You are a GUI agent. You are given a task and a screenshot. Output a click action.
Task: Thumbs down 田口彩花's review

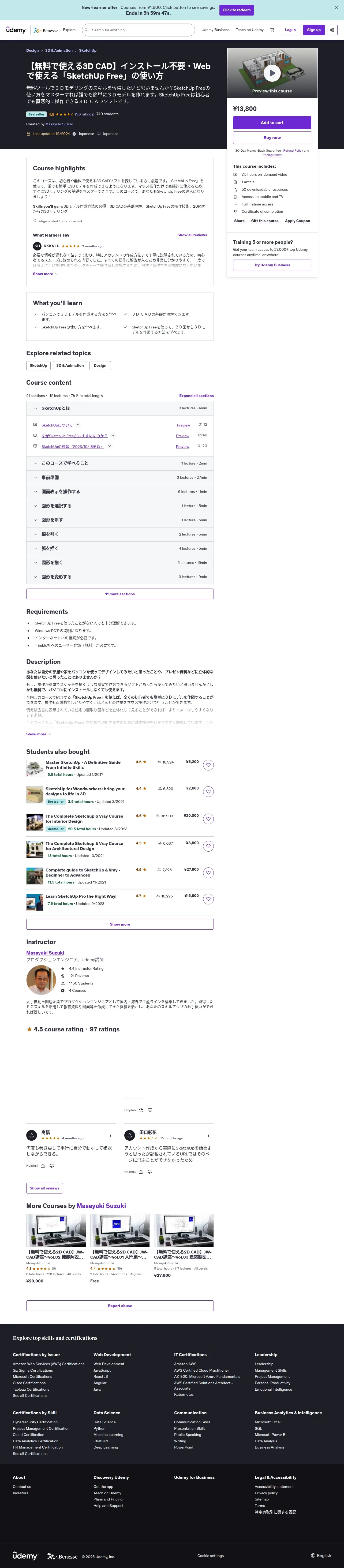[x=150, y=1172]
